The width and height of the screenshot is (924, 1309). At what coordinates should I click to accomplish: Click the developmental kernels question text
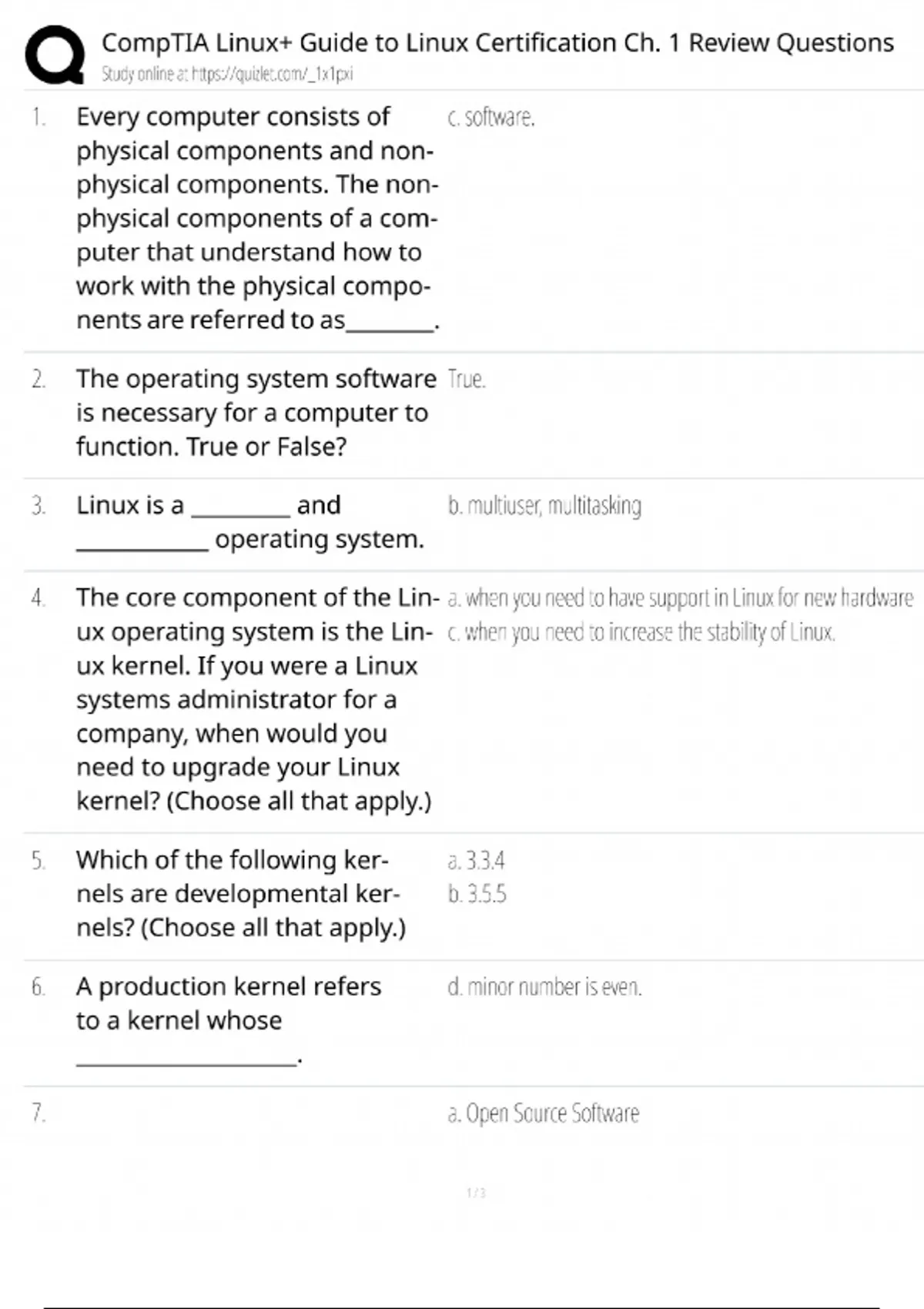tap(240, 893)
